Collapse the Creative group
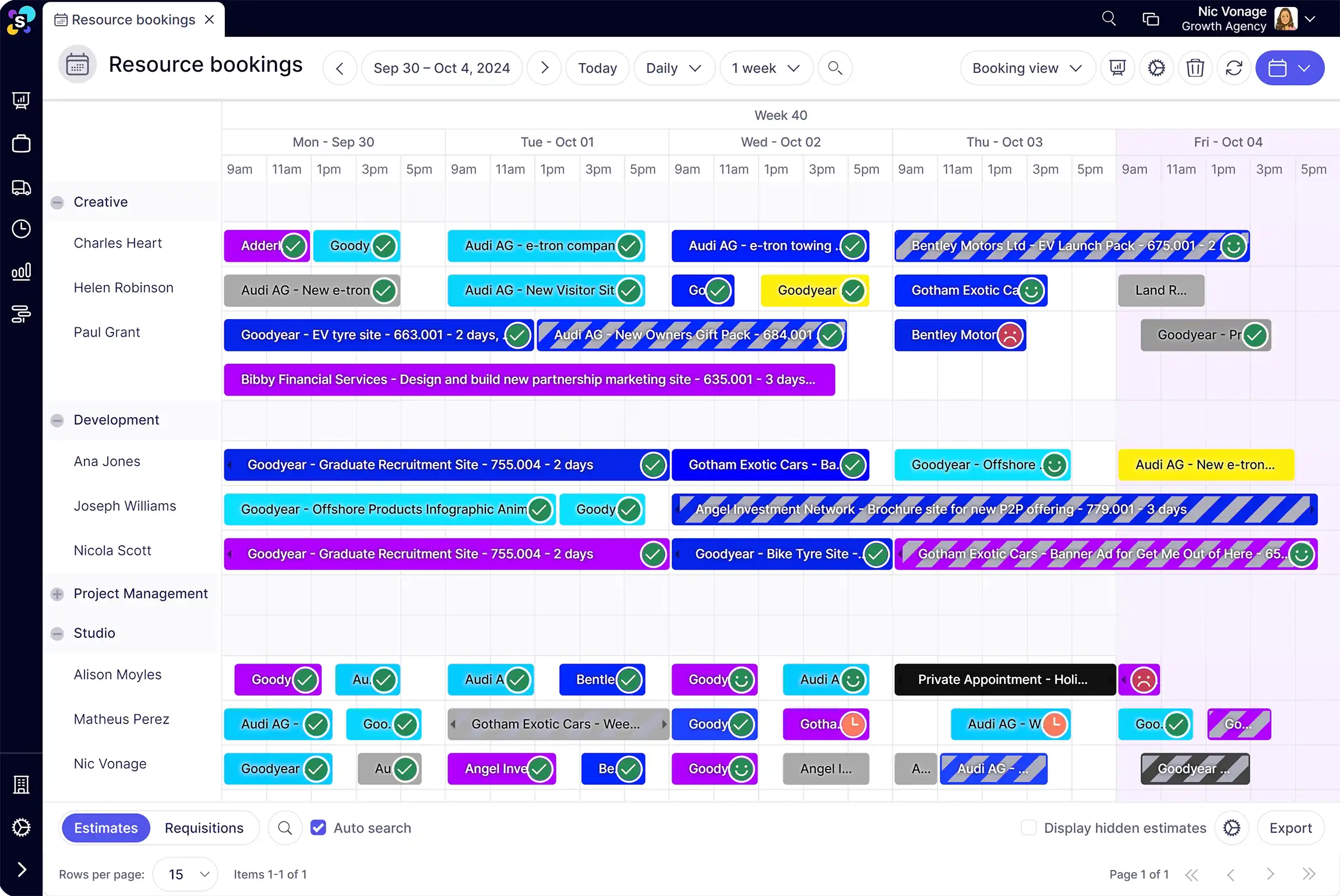1340x896 pixels. pyautogui.click(x=57, y=203)
